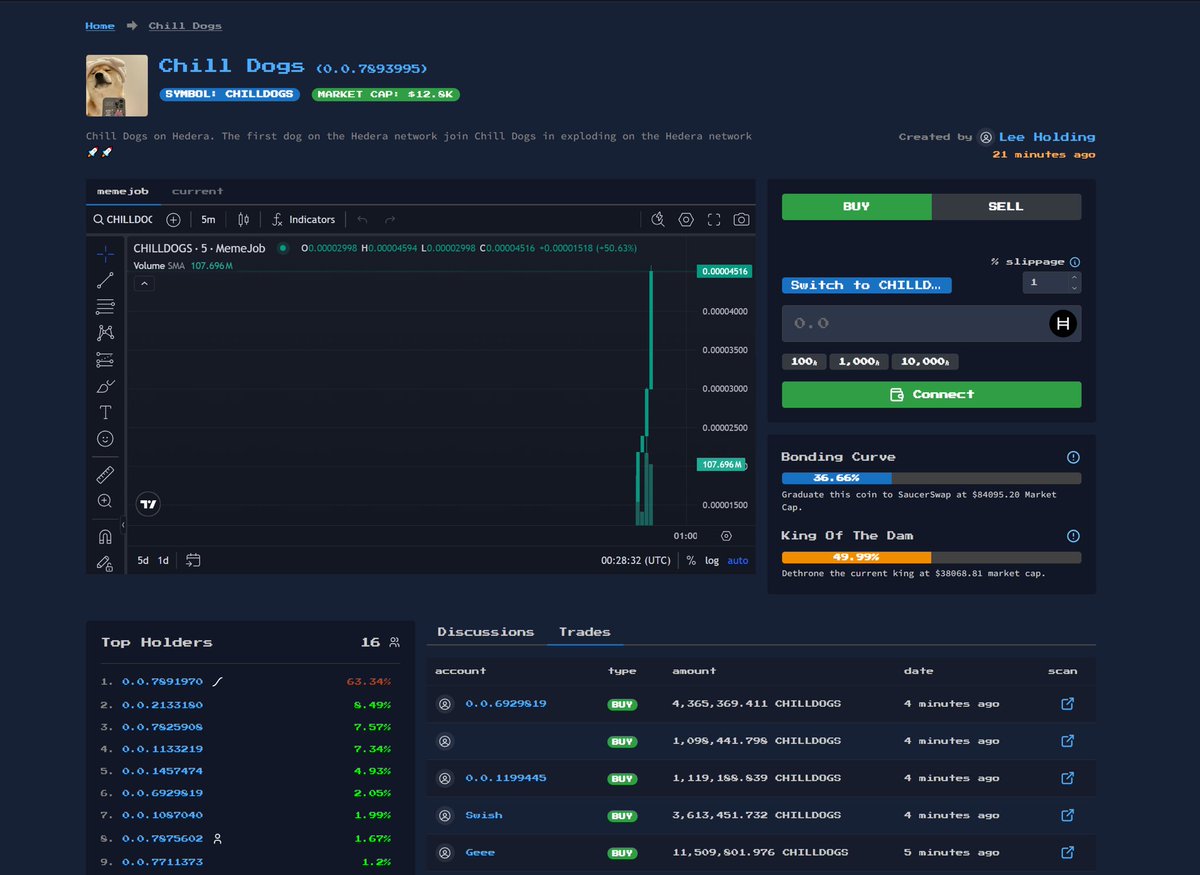This screenshot has width=1200, height=875.
Task: Switch to the memejob chart tab
Action: tap(123, 190)
